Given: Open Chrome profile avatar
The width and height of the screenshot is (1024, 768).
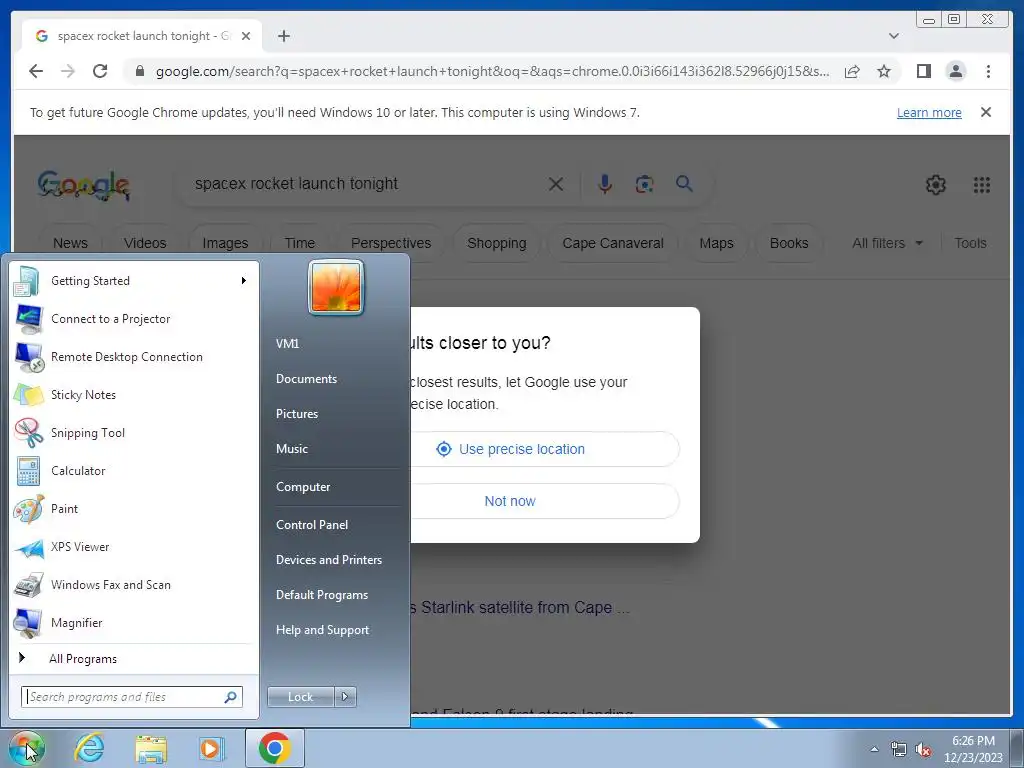Looking at the screenshot, I should (x=955, y=71).
